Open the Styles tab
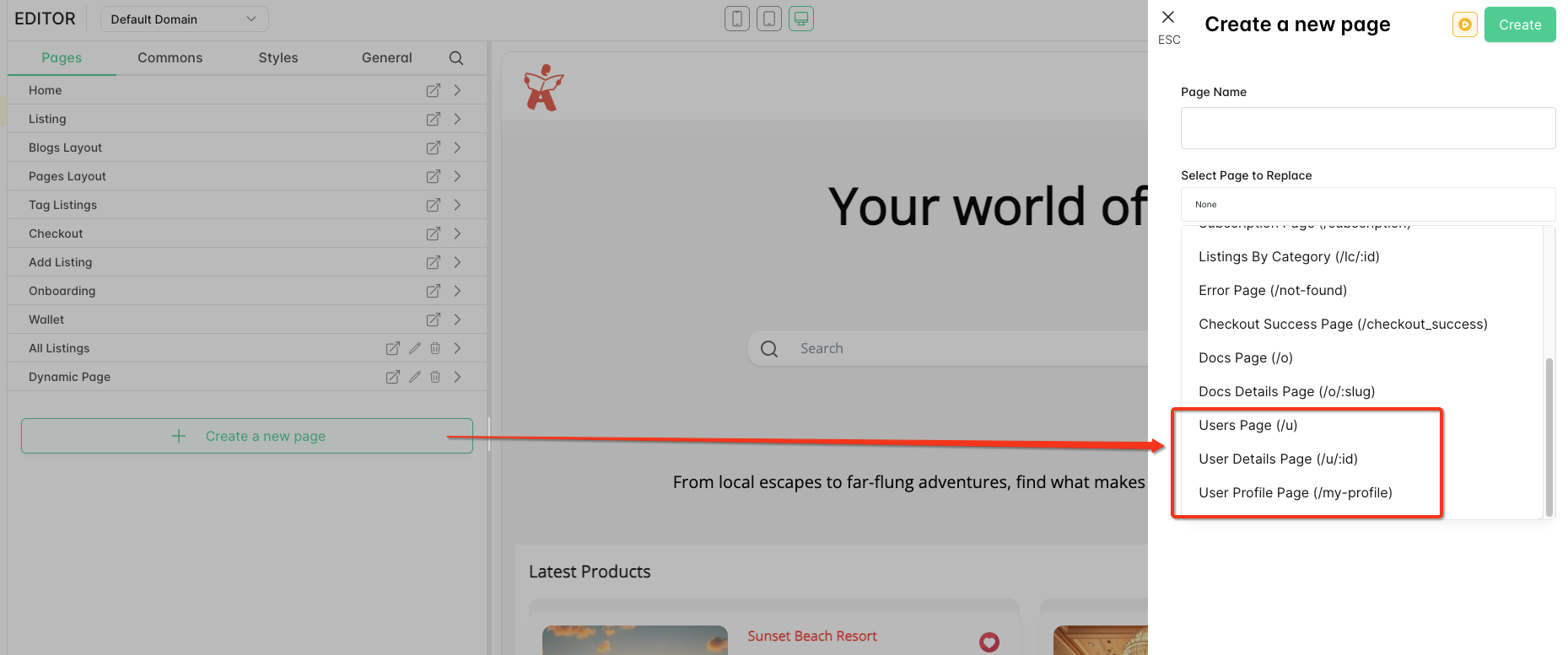The image size is (1568, 655). [x=277, y=58]
